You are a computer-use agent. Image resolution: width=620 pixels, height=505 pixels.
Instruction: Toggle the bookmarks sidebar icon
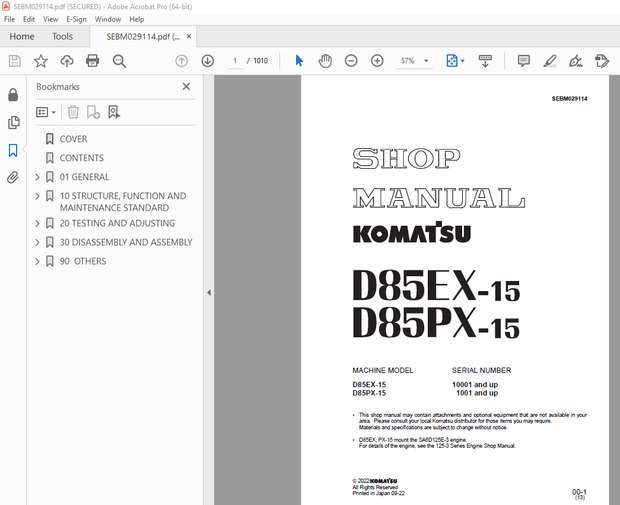(x=13, y=150)
